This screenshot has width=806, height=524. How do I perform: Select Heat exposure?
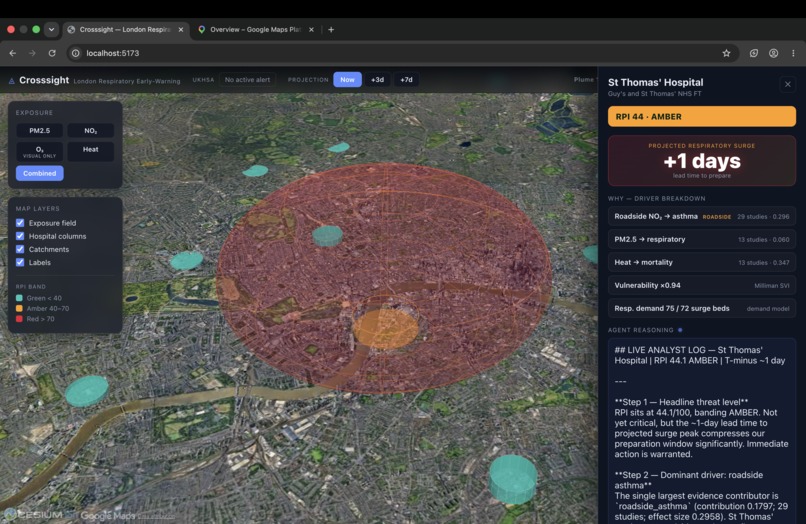point(90,152)
